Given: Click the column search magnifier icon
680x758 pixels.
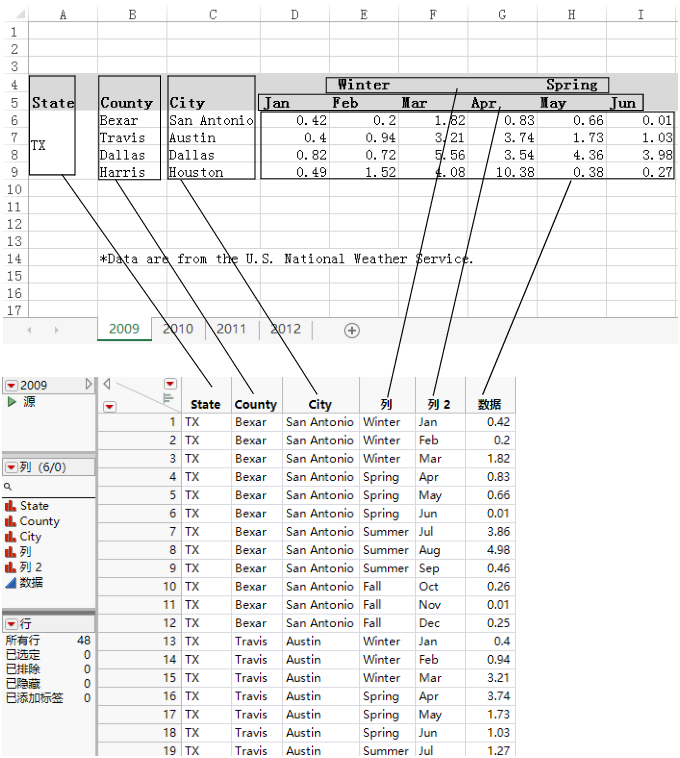Looking at the screenshot, I should pyautogui.click(x=8, y=486).
